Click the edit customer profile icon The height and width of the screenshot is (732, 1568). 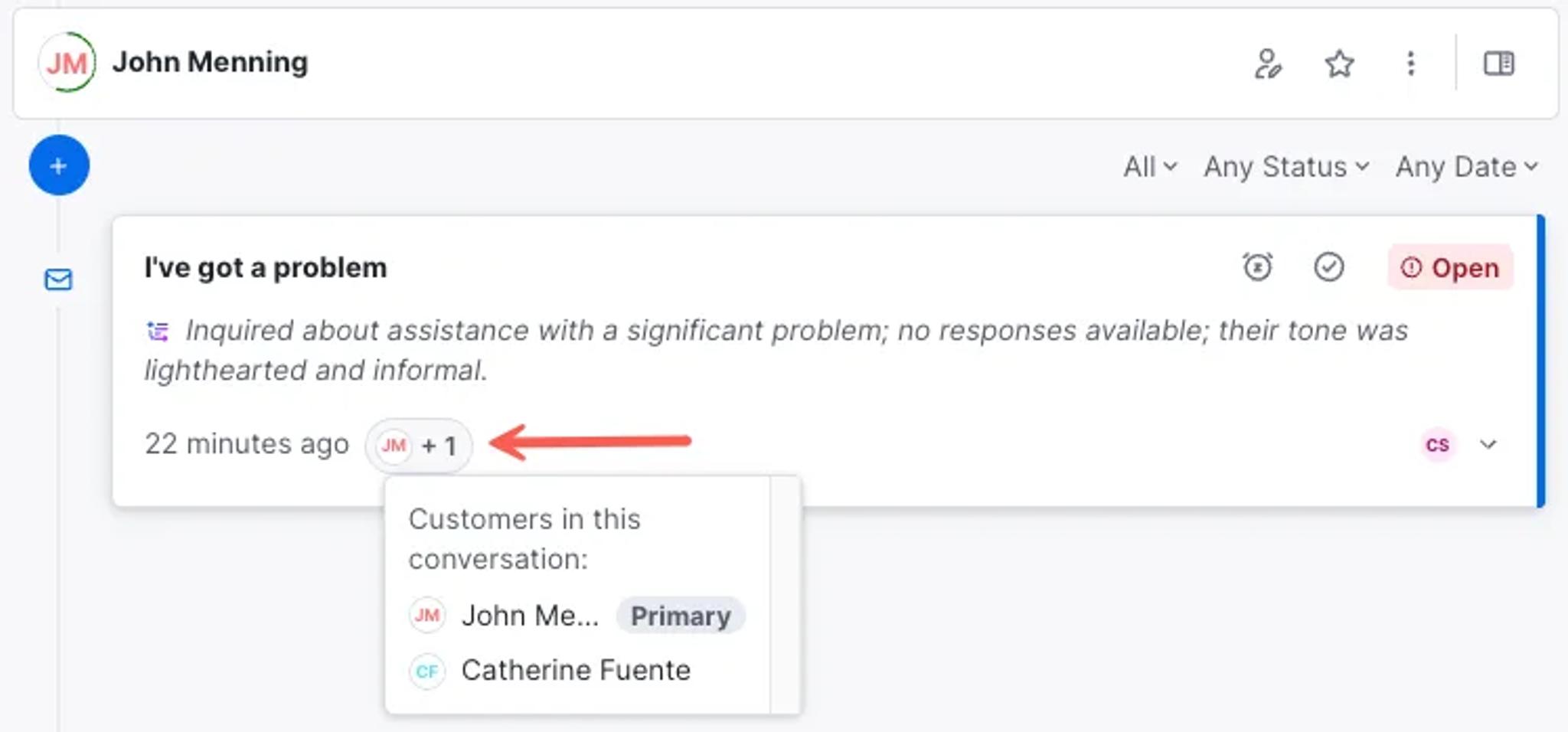(x=1267, y=64)
